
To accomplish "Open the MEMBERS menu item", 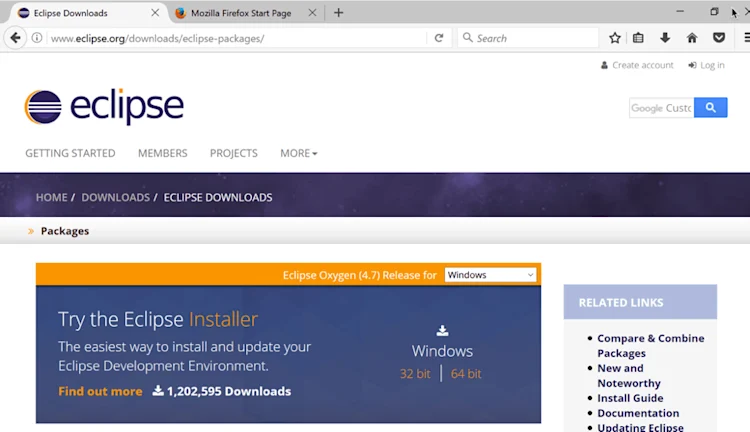I will click(x=163, y=153).
